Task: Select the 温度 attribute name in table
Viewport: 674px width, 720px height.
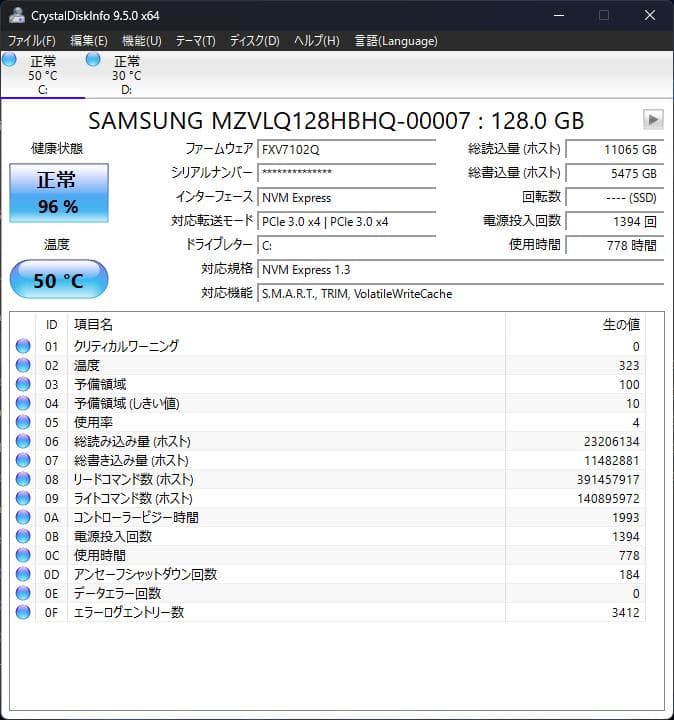Action: 87,366
